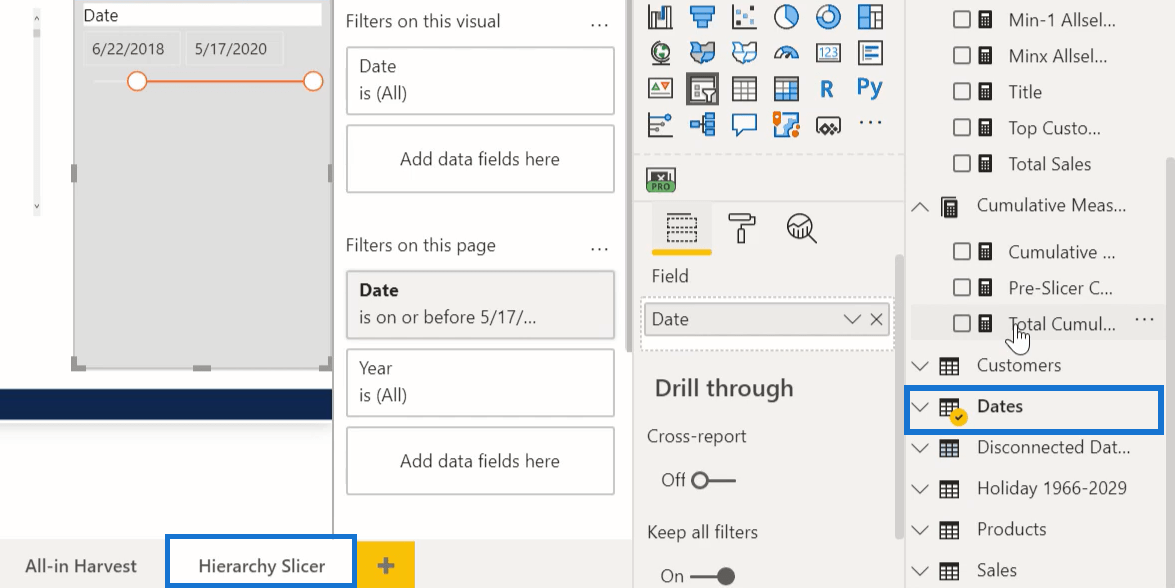Switch to Hierarchy Slicer page tab
Image resolution: width=1175 pixels, height=588 pixels.
262,566
